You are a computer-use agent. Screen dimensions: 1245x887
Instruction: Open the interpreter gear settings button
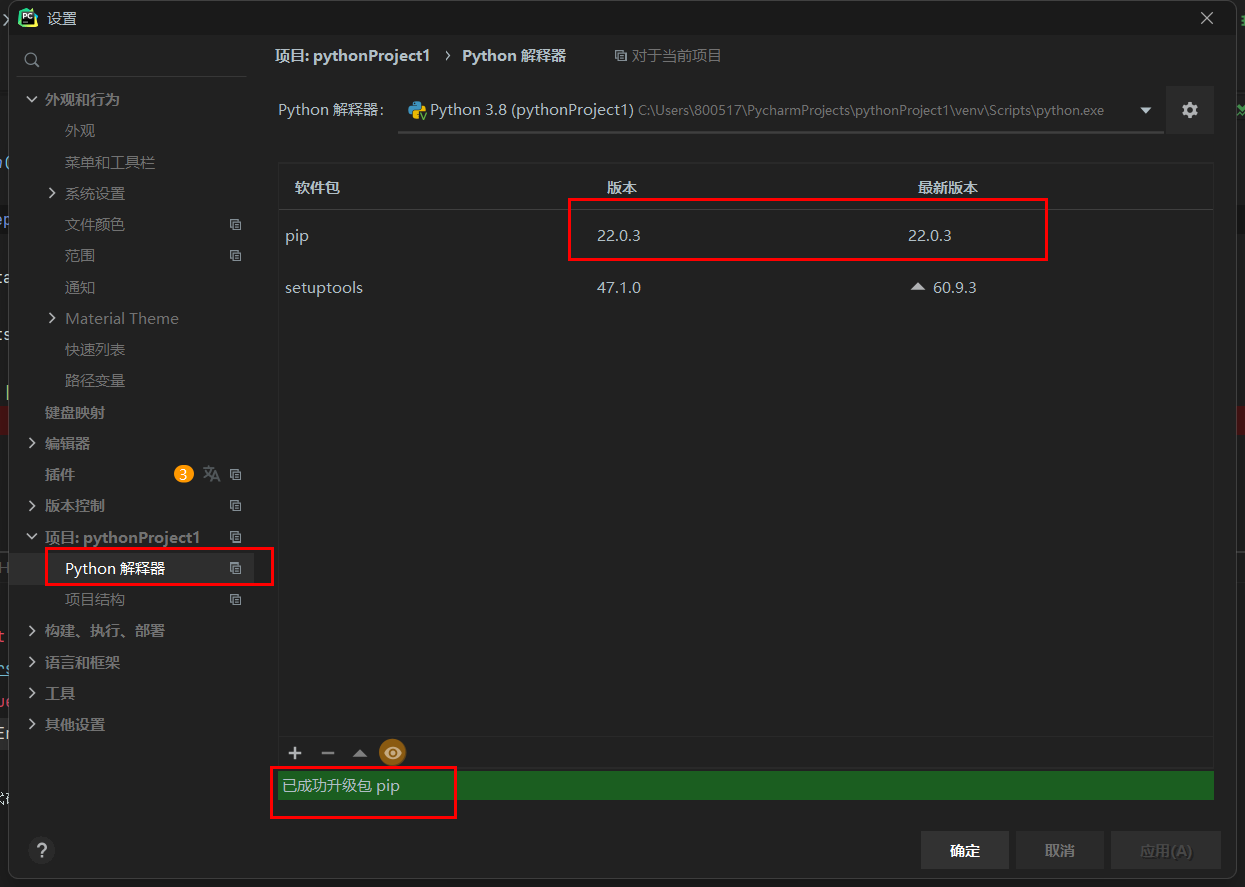coord(1189,110)
